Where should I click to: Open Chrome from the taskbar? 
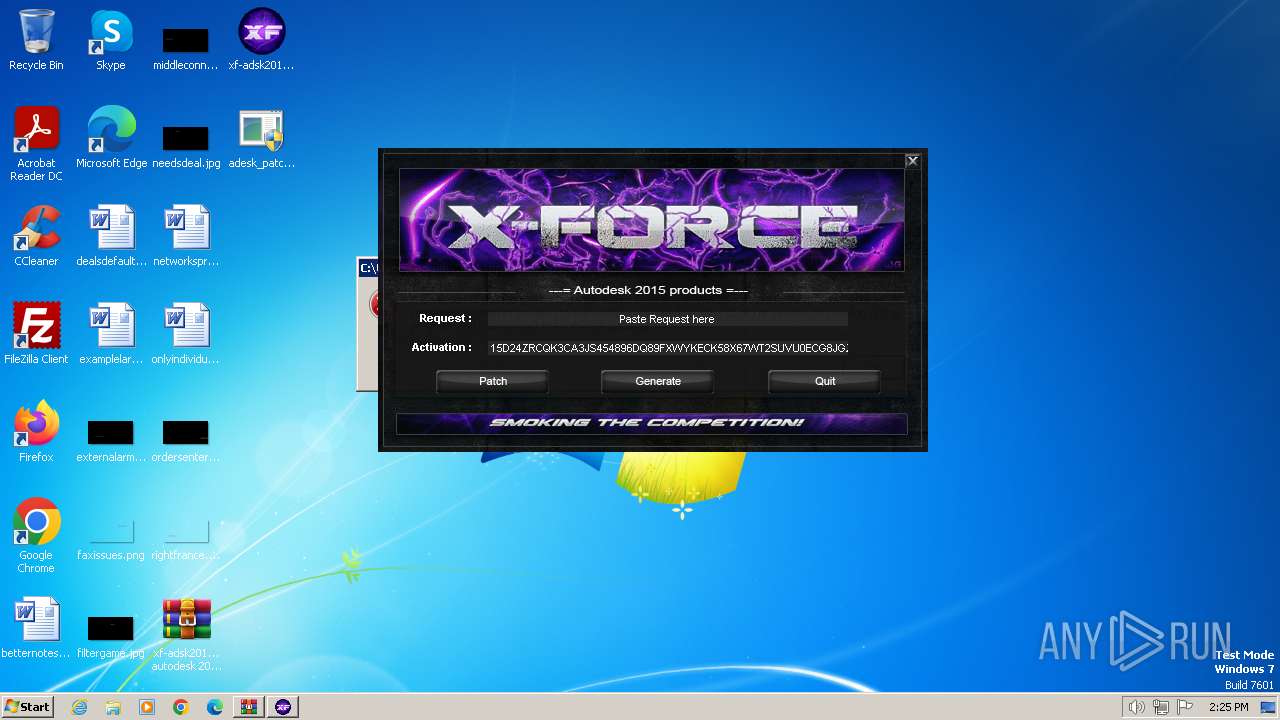tap(181, 707)
